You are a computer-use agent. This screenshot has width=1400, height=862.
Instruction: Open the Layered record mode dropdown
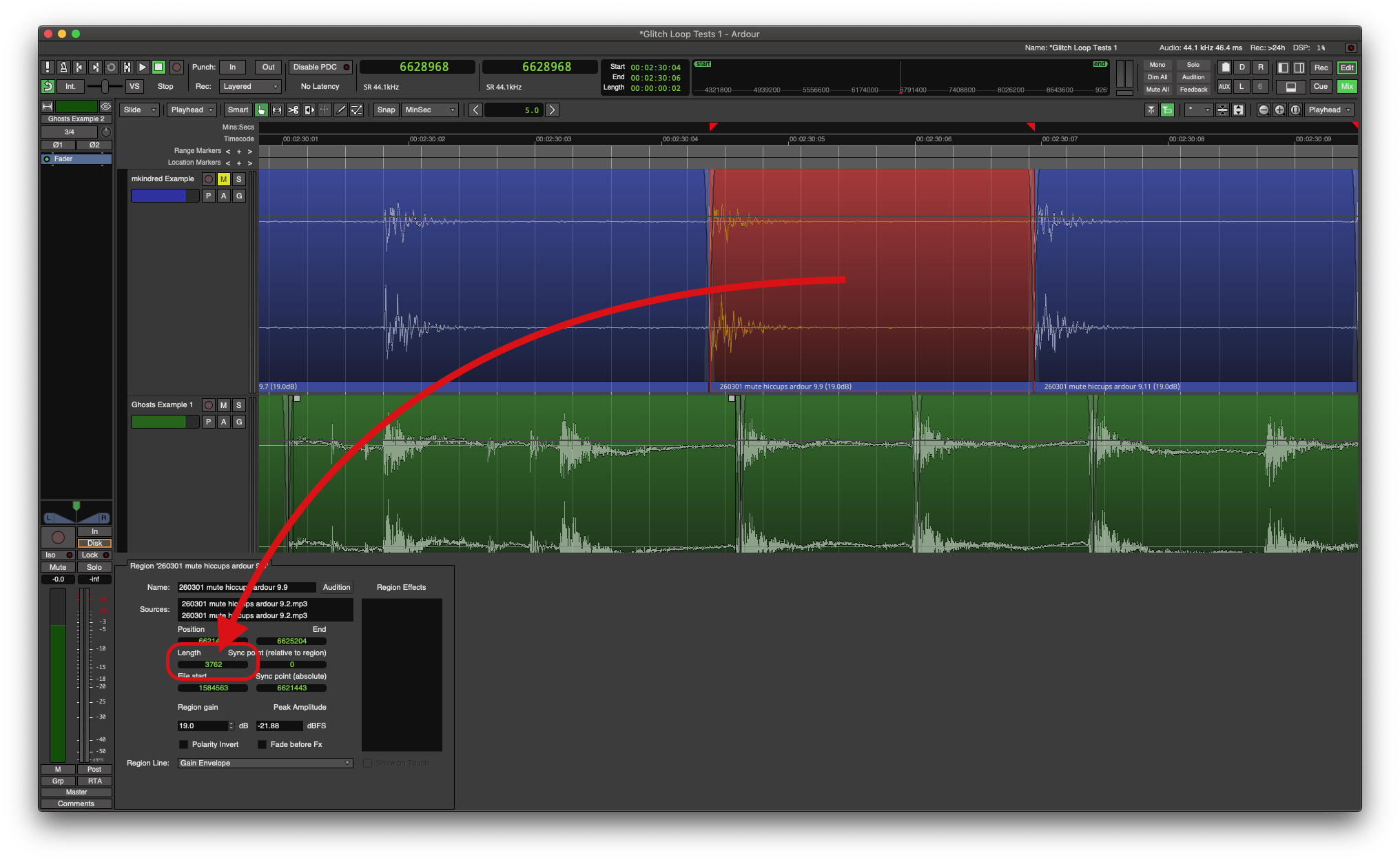[250, 86]
